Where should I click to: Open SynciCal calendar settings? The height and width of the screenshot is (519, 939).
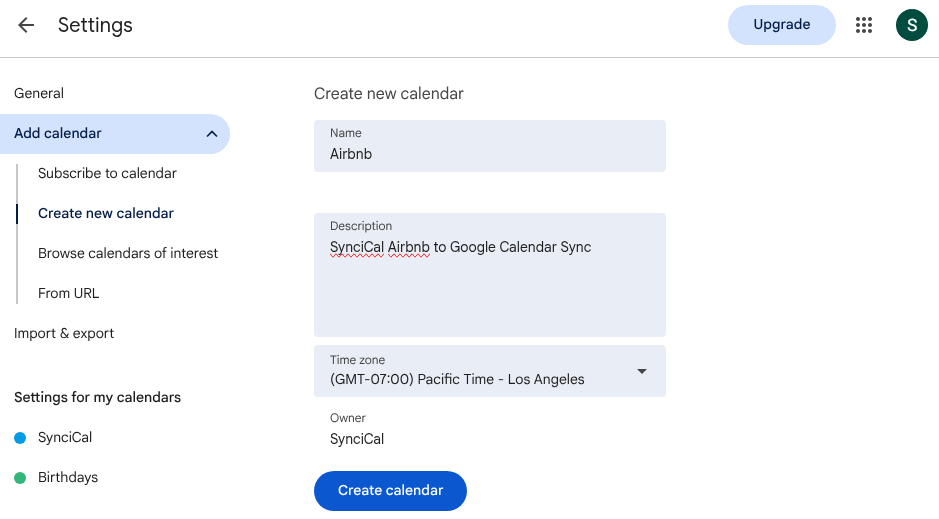click(65, 437)
